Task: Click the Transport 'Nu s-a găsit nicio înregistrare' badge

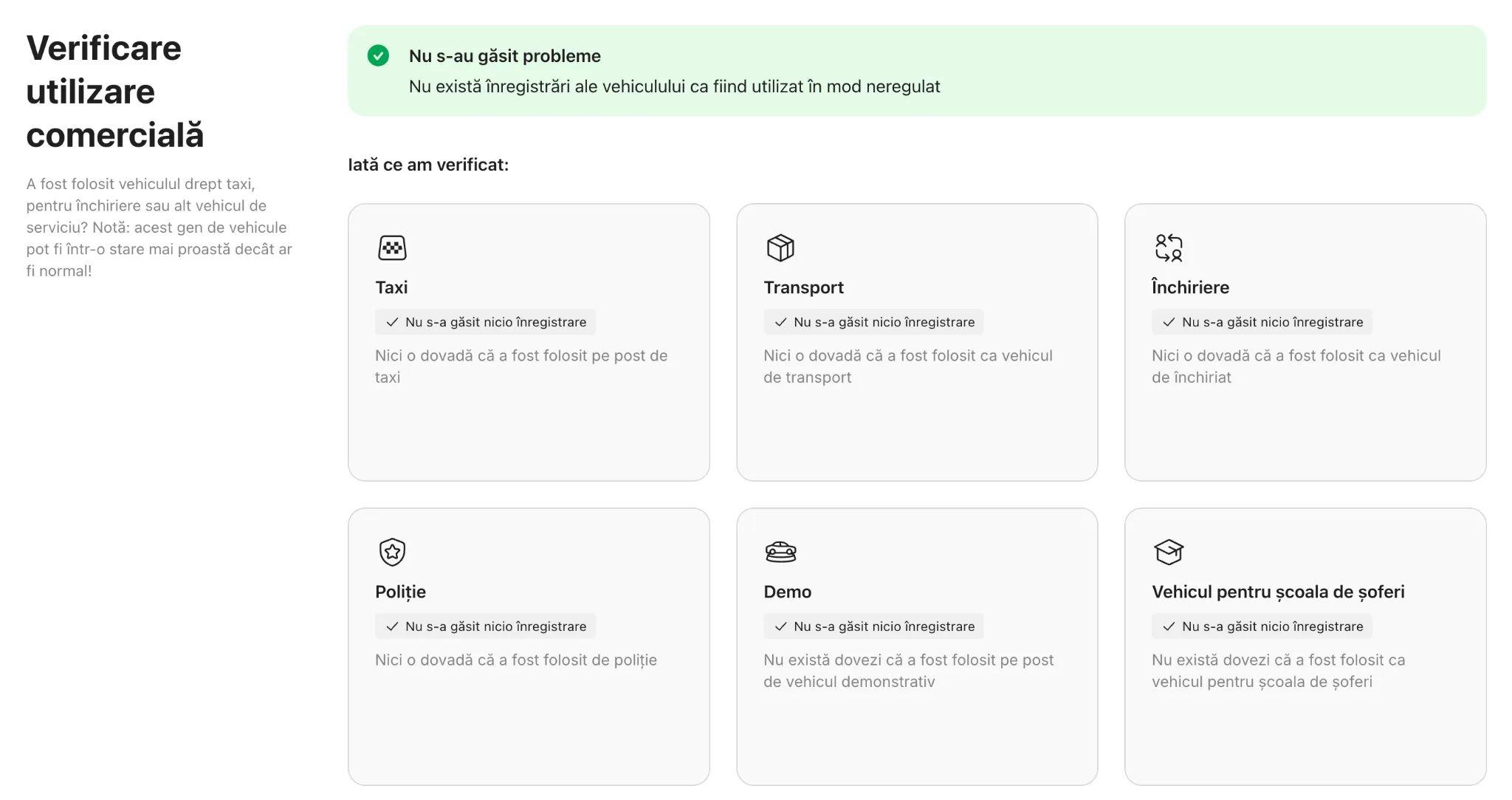Action: coord(873,322)
